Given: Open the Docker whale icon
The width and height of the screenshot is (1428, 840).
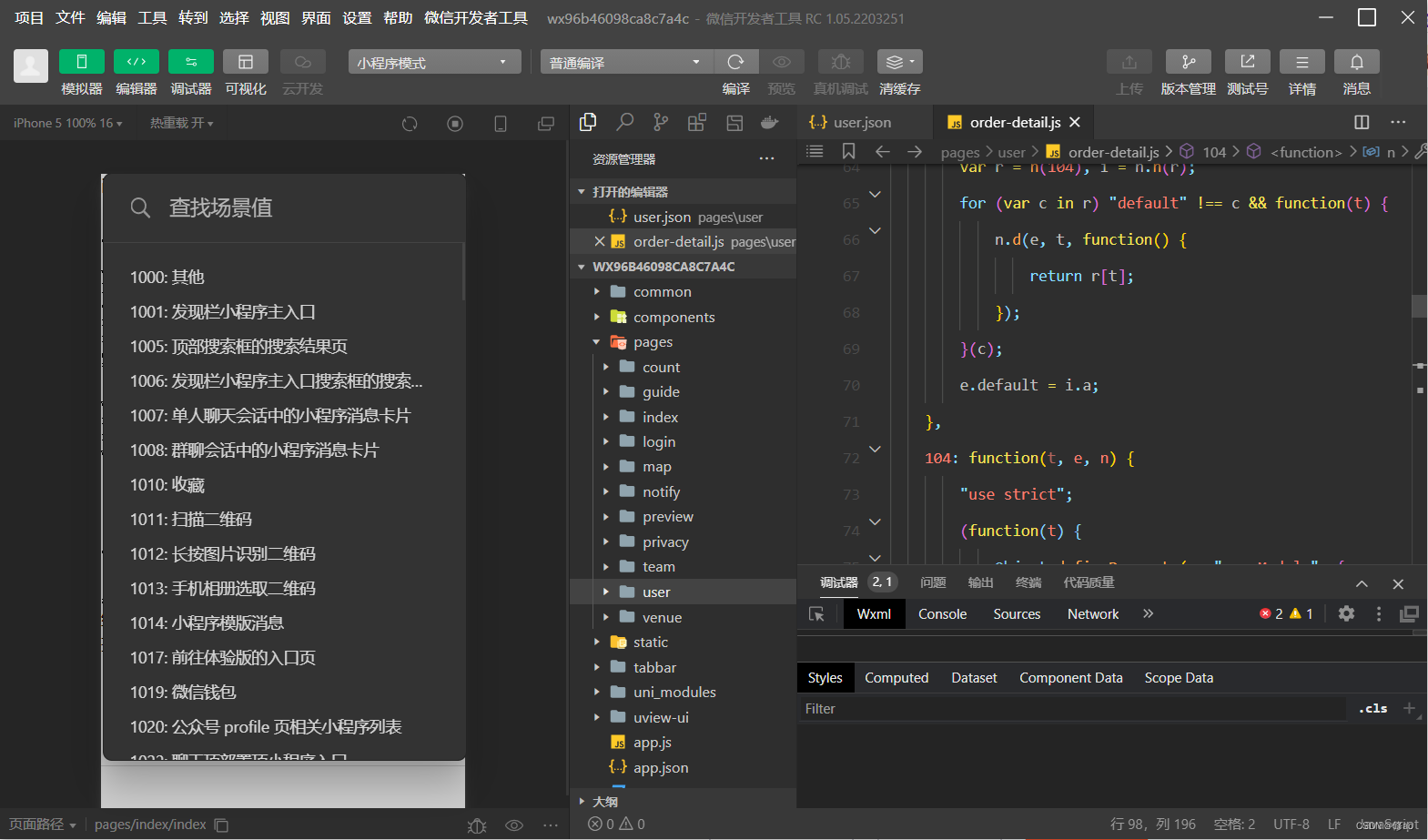Looking at the screenshot, I should click(x=770, y=122).
